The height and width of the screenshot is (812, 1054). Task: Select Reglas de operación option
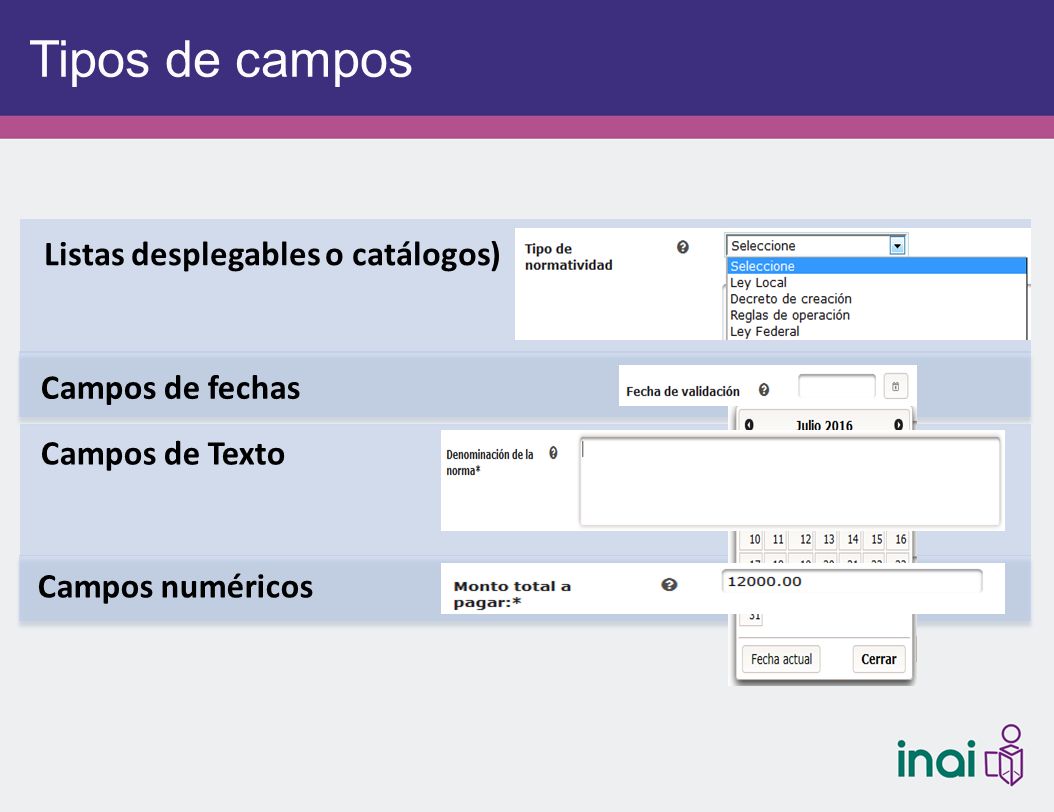pyautogui.click(x=877, y=315)
